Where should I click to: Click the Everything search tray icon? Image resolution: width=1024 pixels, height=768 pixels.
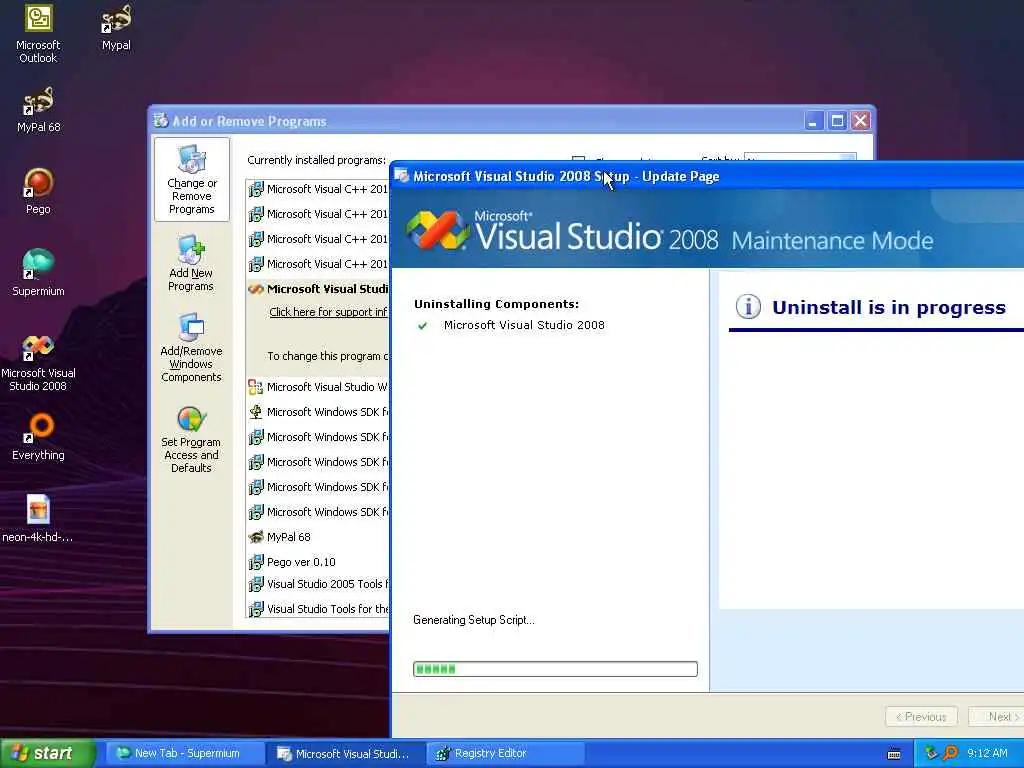click(x=950, y=754)
